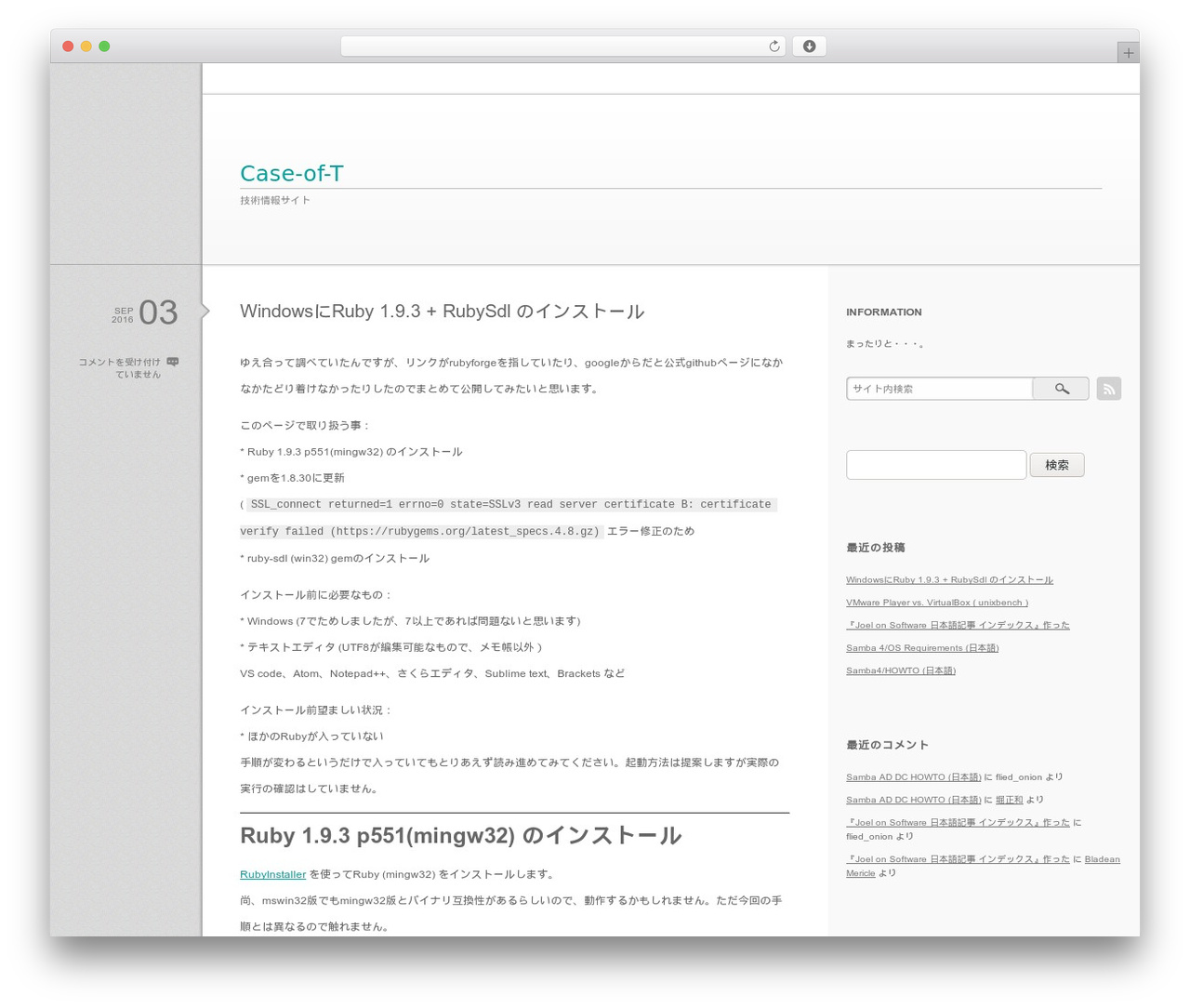This screenshot has width=1190, height=1008.
Task: Click the SSL_connect returned=1 code snippet
Action: [x=509, y=518]
